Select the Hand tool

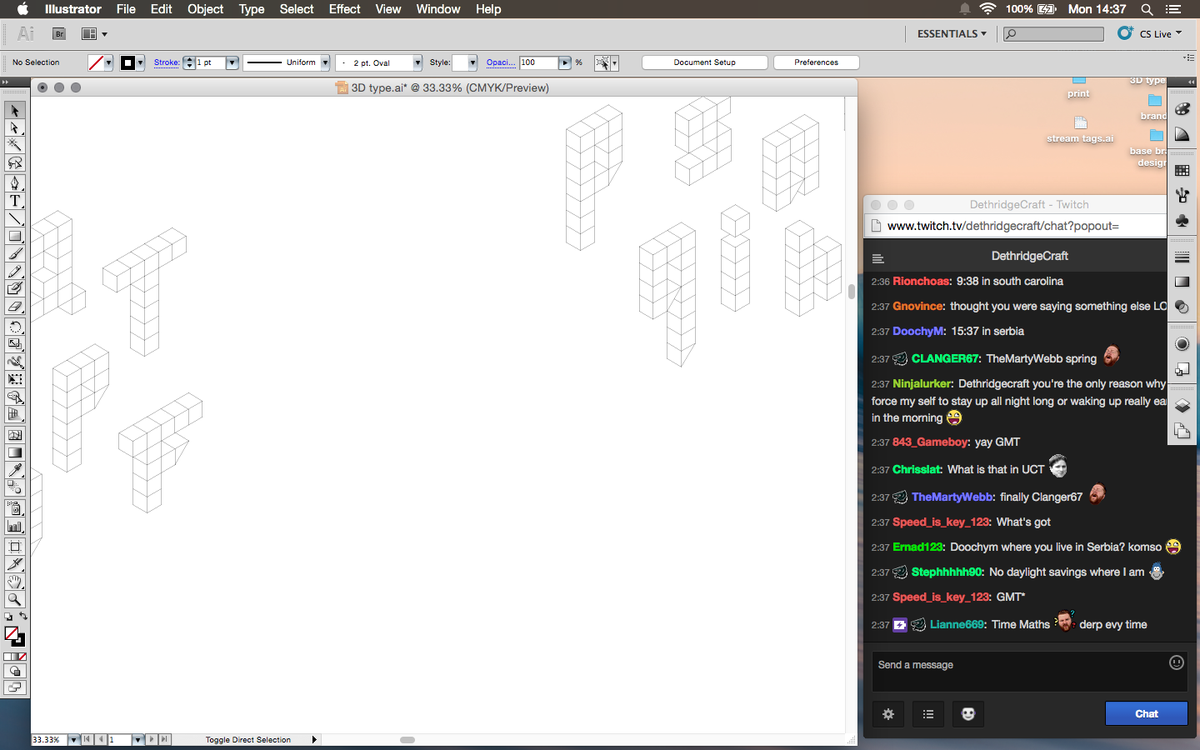coord(14,581)
